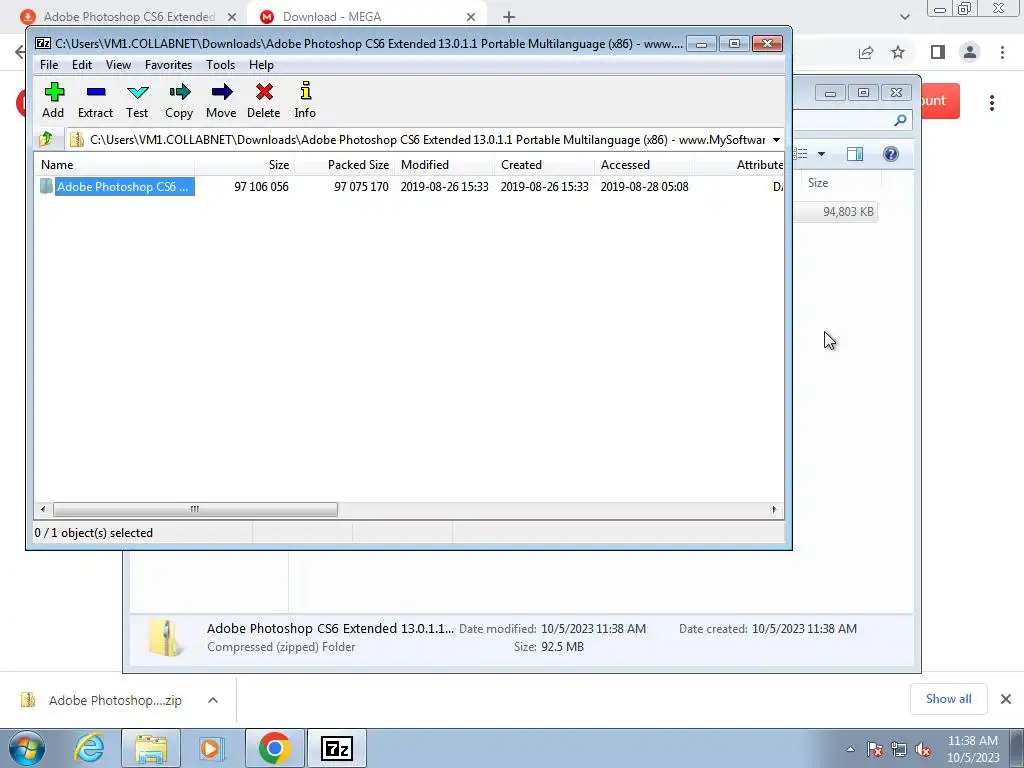Click the horizontal scrollbar left arrow
This screenshot has height=768, width=1024.
pyautogui.click(x=43, y=509)
